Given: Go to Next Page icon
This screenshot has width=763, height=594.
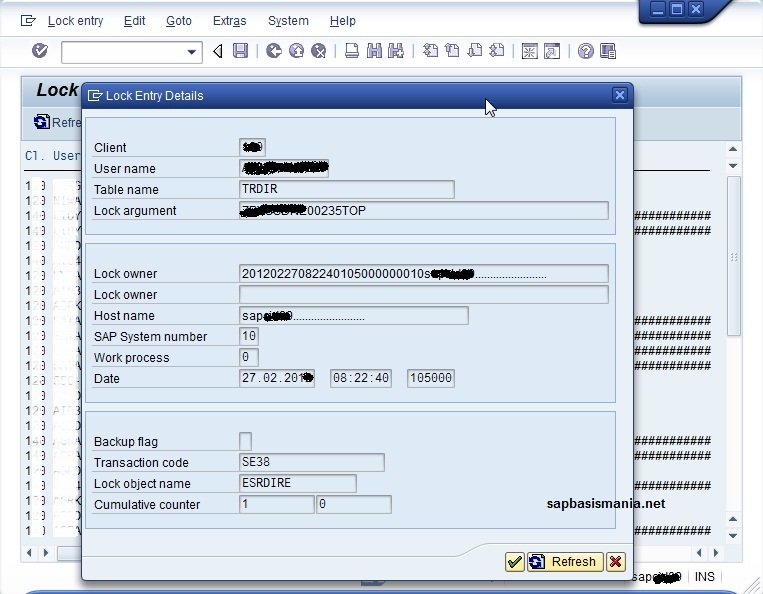Looking at the screenshot, I should (x=474, y=51).
